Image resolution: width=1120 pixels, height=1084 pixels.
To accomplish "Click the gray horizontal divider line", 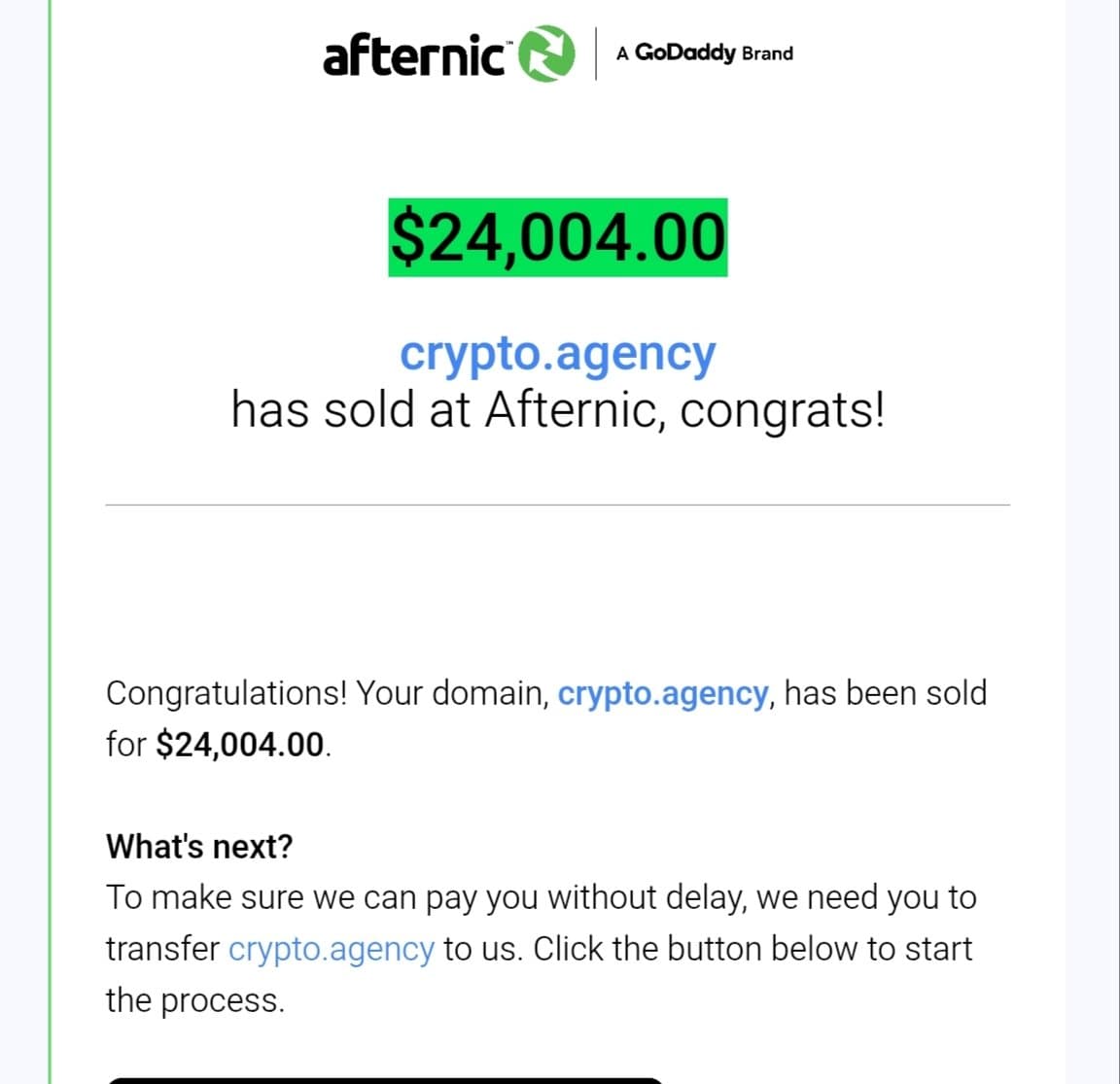I will [558, 505].
